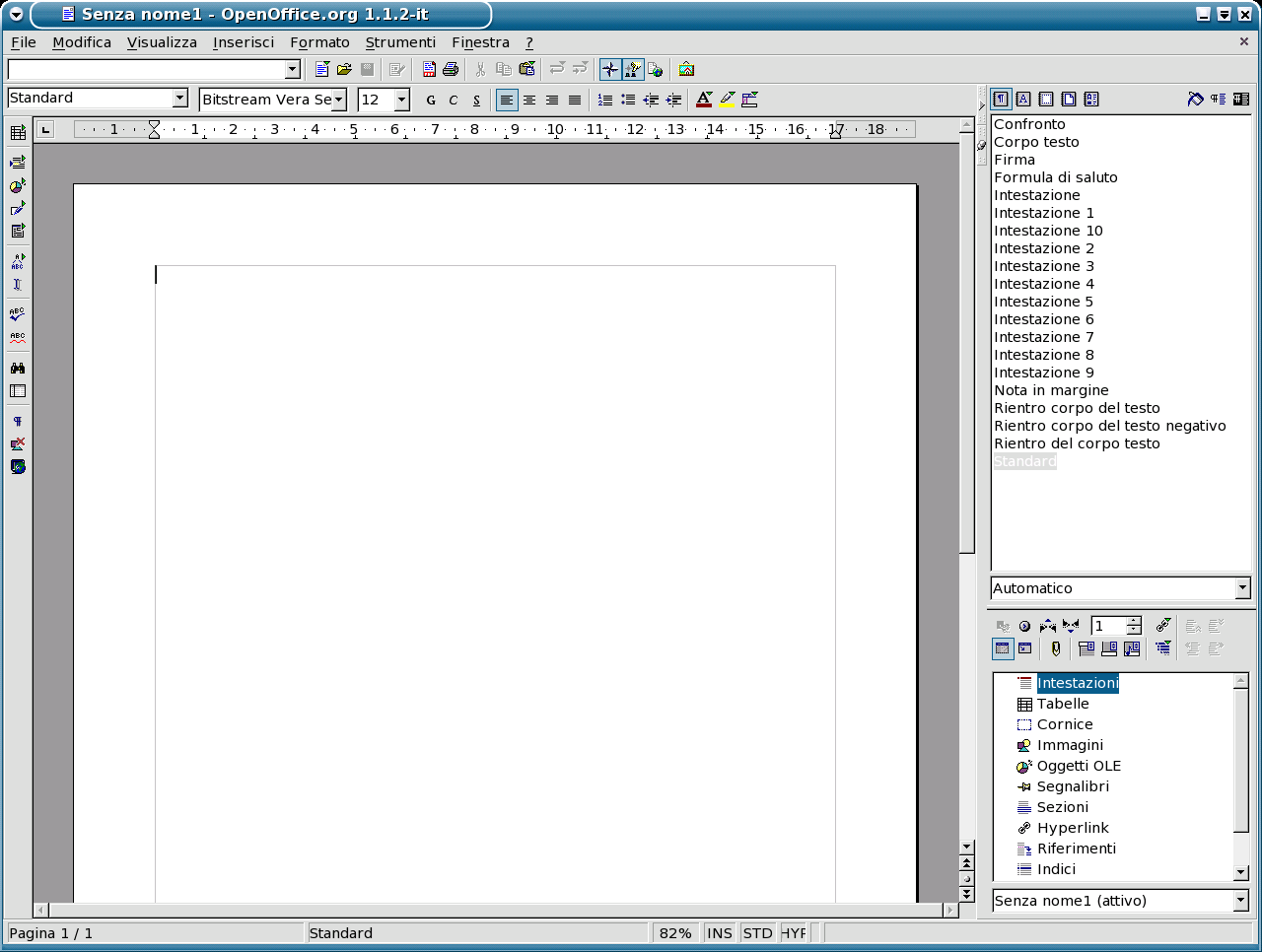The width and height of the screenshot is (1262, 952).
Task: Export document directly as PDF
Action: [x=429, y=69]
